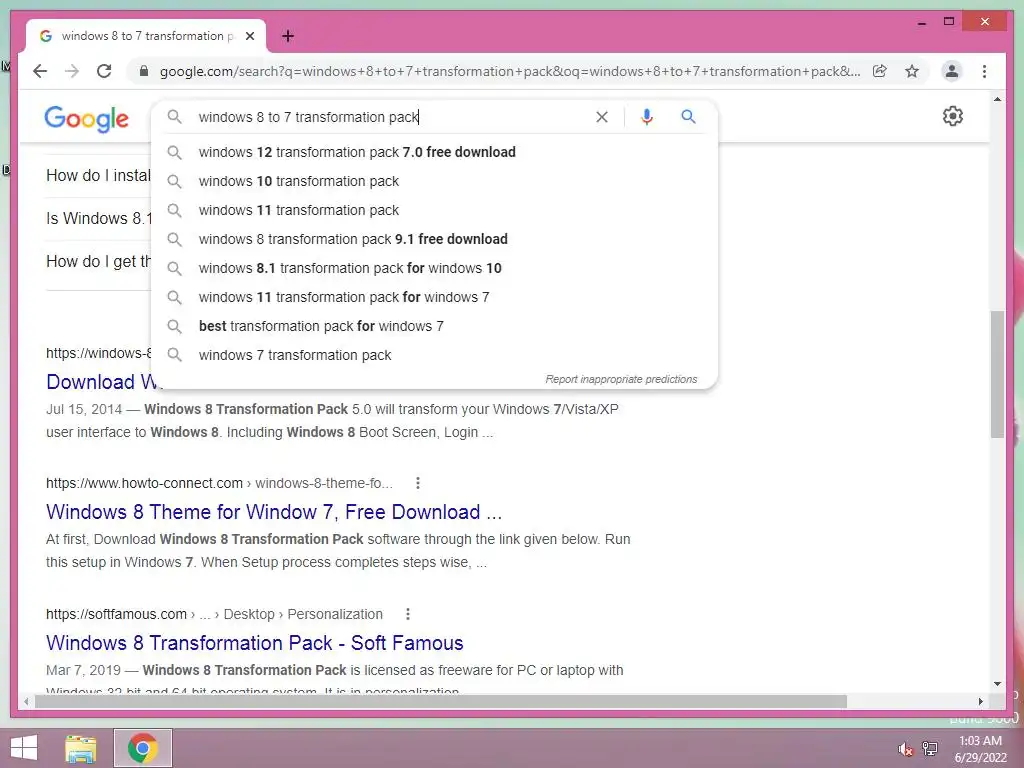Screen dimensions: 1024x768
Task: Start voice search with the microphone icon
Action: [647, 117]
